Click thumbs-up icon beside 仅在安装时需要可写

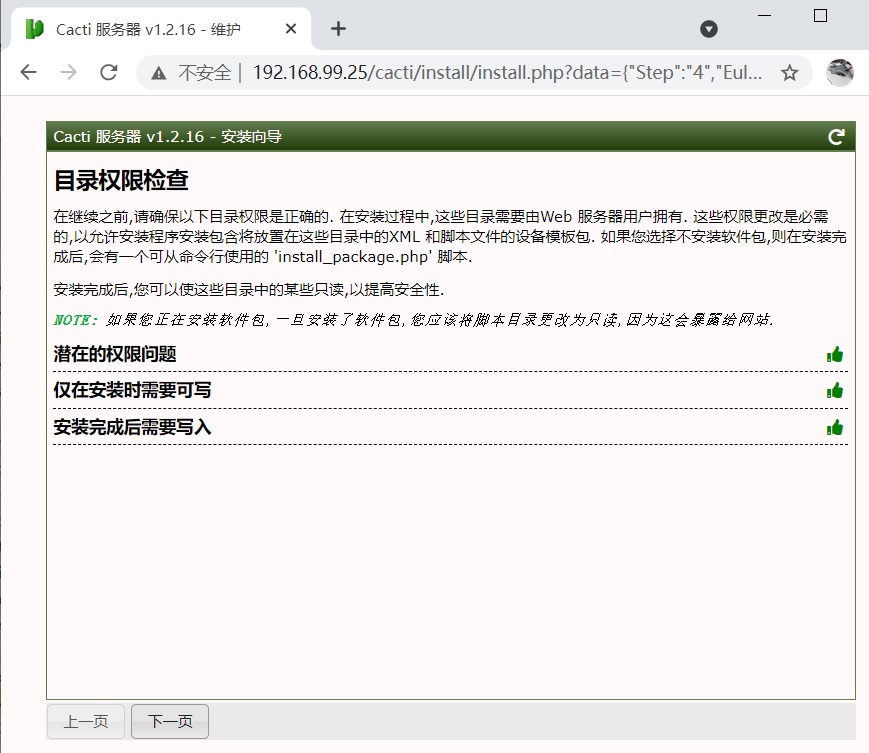[835, 390]
